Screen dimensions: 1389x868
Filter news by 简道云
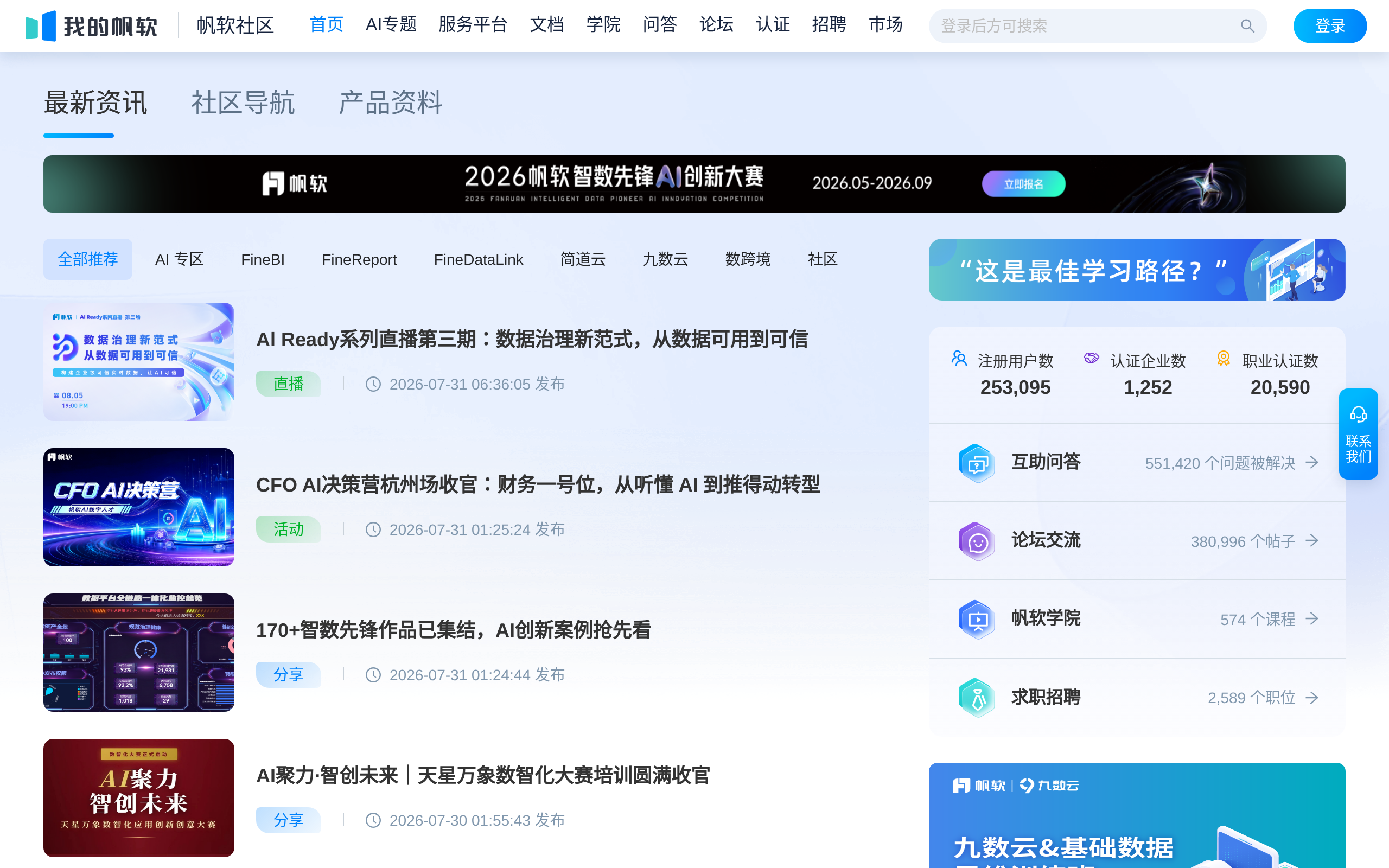click(583, 259)
